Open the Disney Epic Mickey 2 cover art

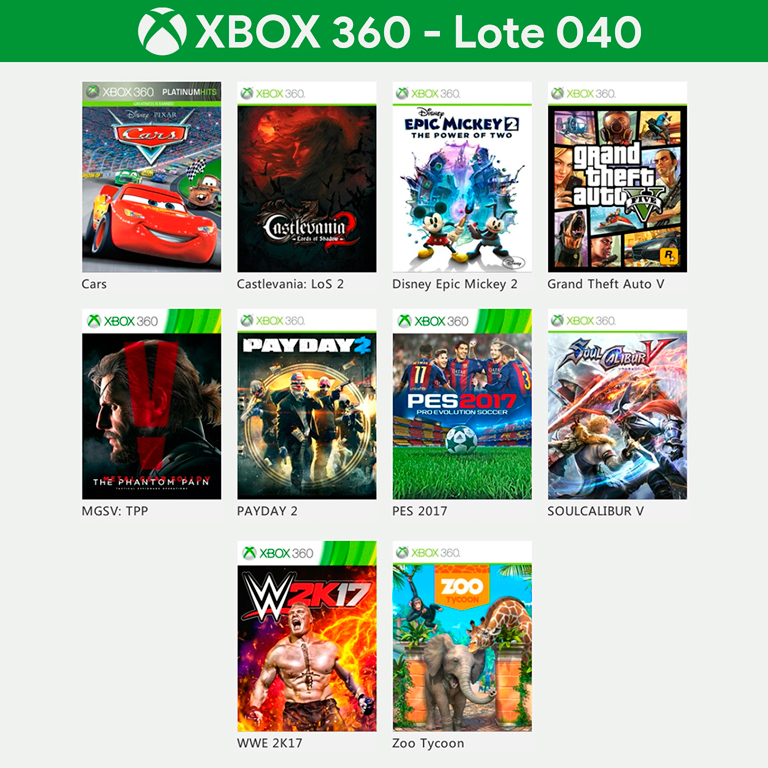tap(462, 177)
